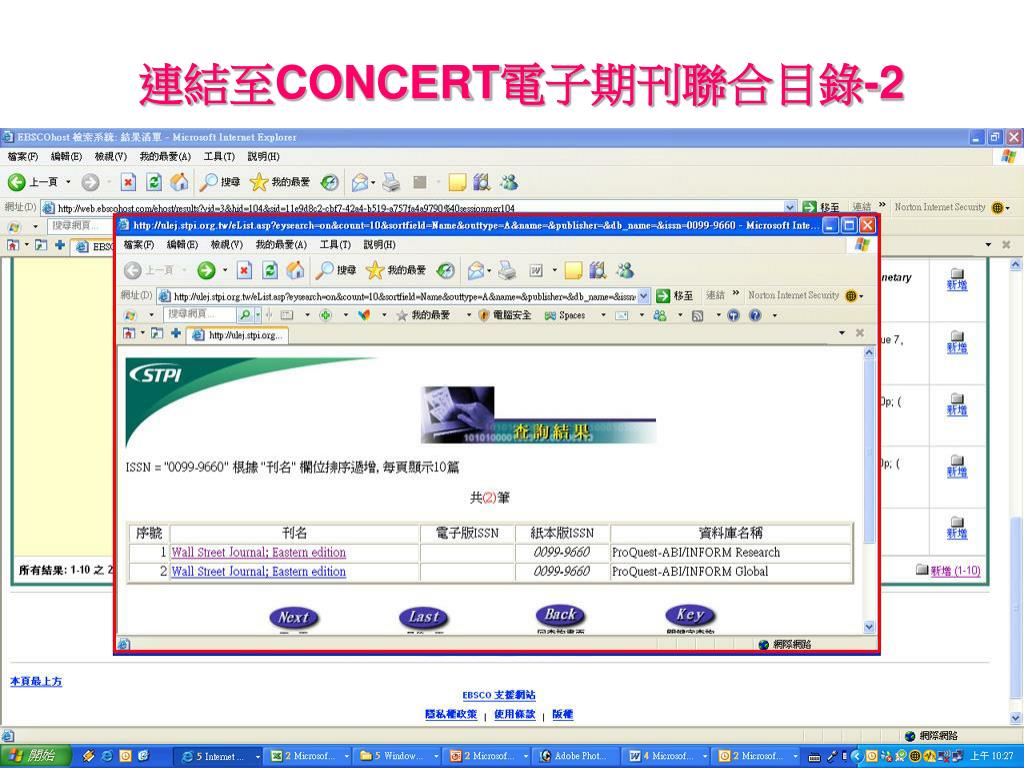The width and height of the screenshot is (1024, 768).
Task: Open 我的最愛(A) menu in EBSCOhost window
Action: [165, 157]
